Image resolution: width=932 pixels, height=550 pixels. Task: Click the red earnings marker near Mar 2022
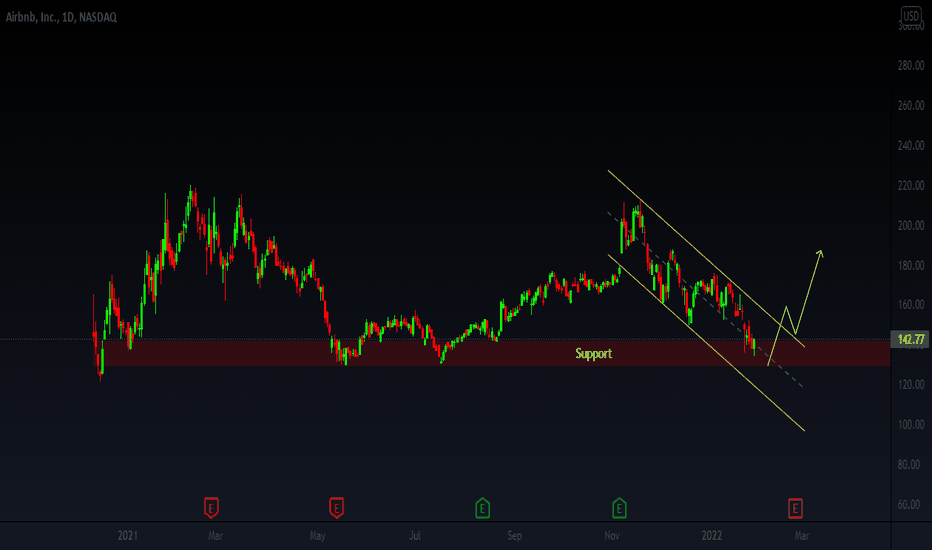[x=795, y=508]
